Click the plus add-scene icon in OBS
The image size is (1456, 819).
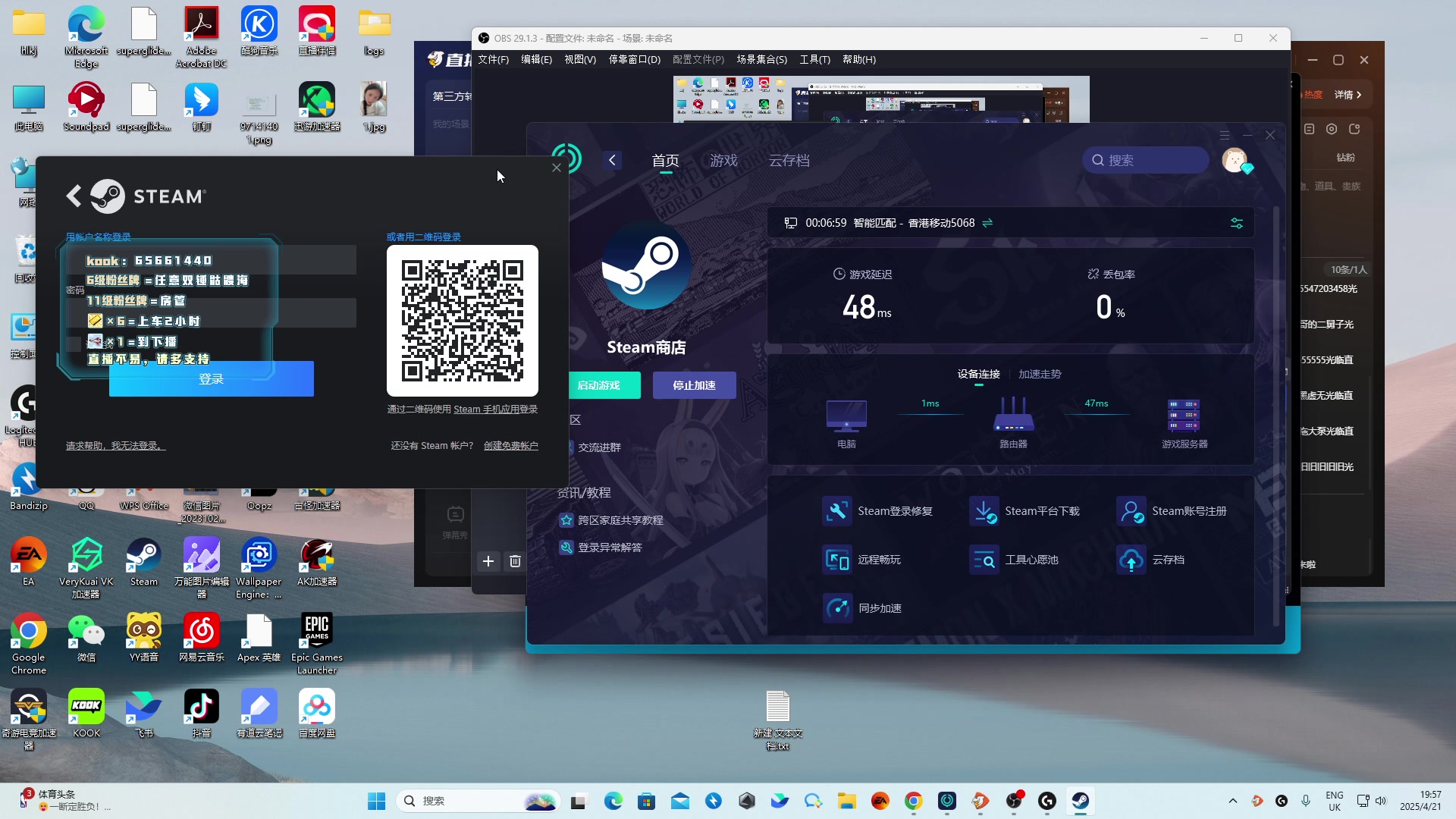click(488, 561)
